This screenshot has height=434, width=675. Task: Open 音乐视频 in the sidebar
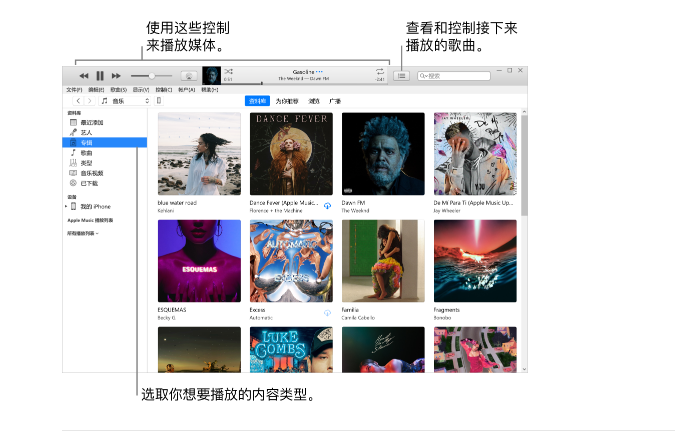pyautogui.click(x=105, y=173)
